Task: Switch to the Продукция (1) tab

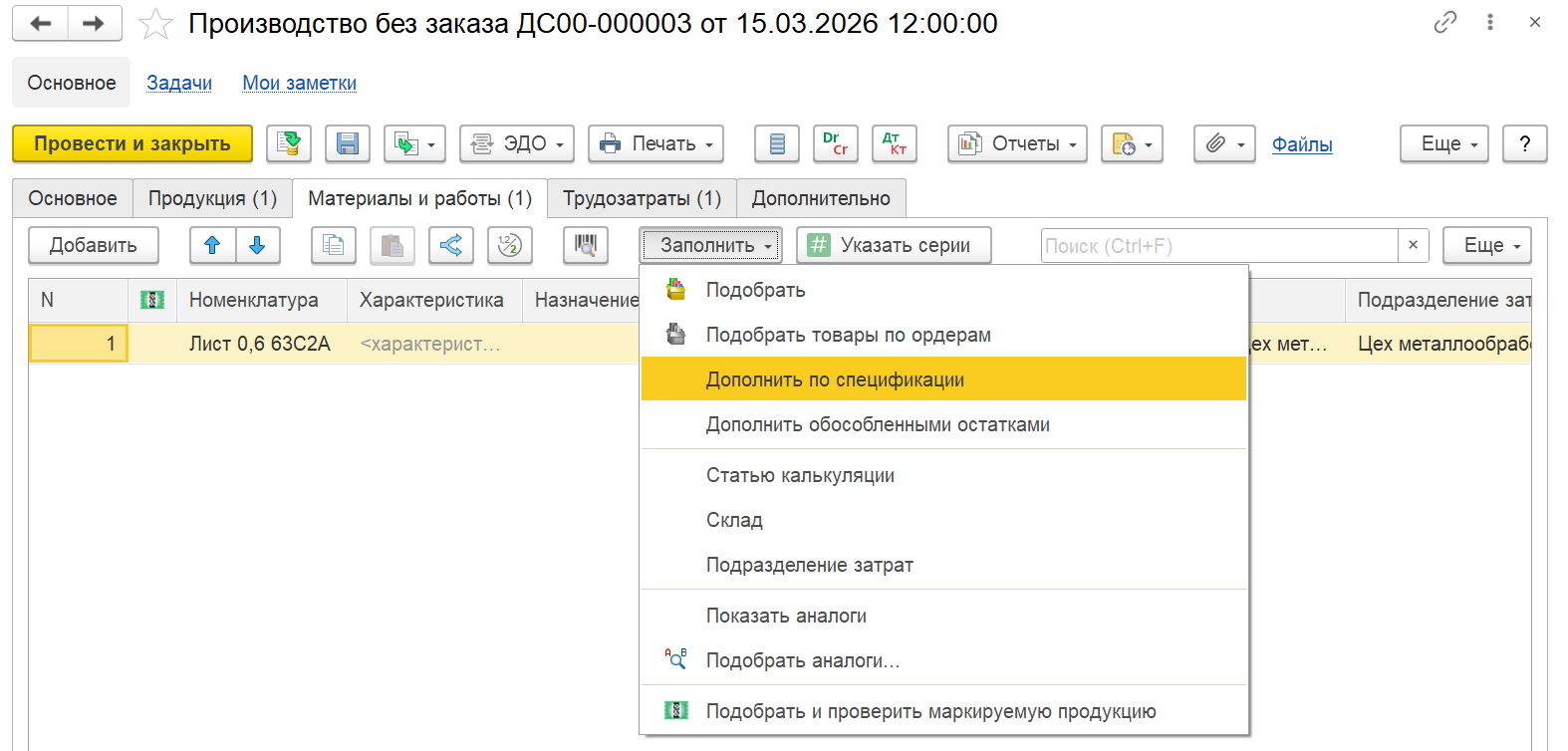Action: tap(212, 198)
